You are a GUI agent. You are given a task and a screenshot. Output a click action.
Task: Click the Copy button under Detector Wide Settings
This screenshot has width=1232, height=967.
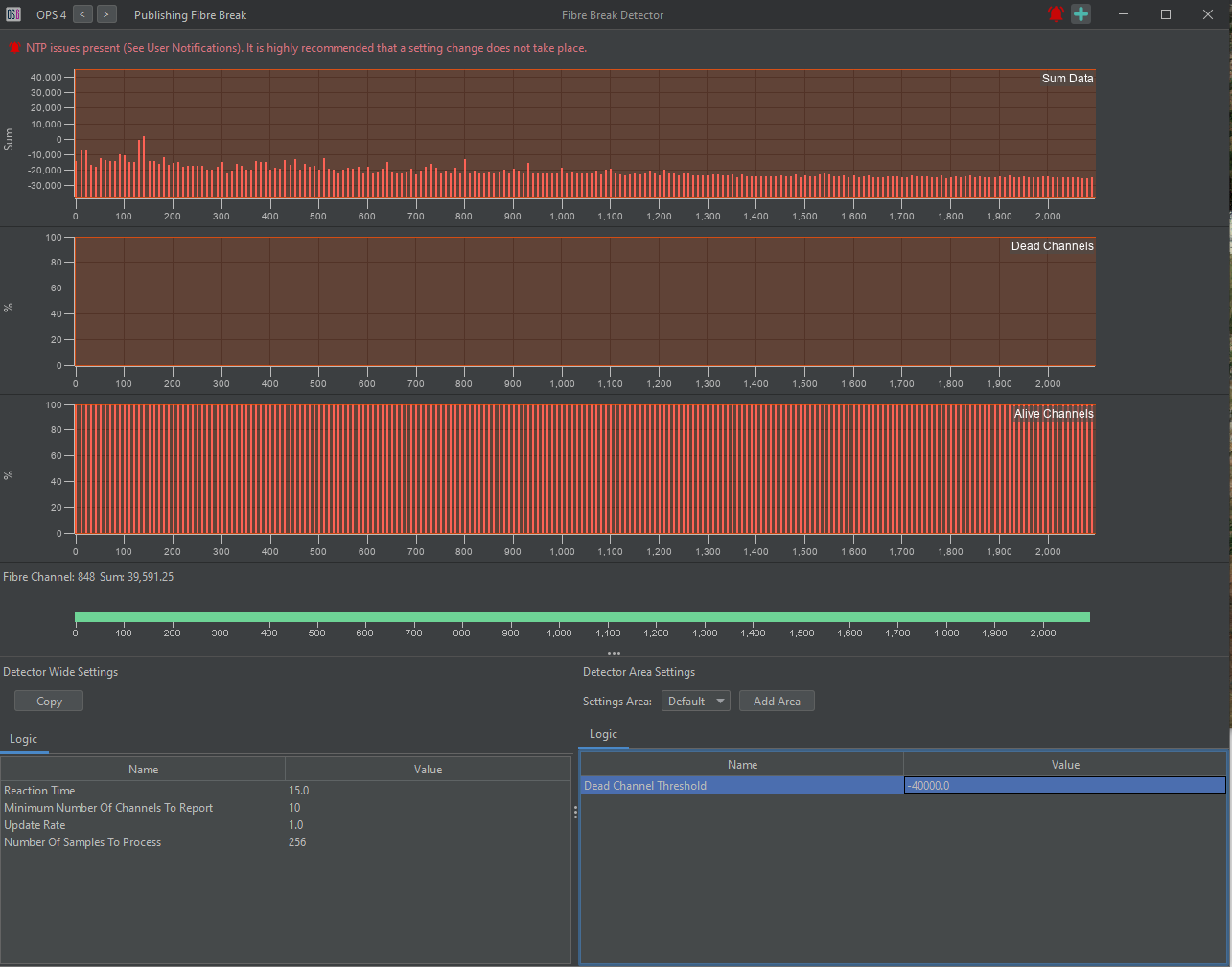49,702
